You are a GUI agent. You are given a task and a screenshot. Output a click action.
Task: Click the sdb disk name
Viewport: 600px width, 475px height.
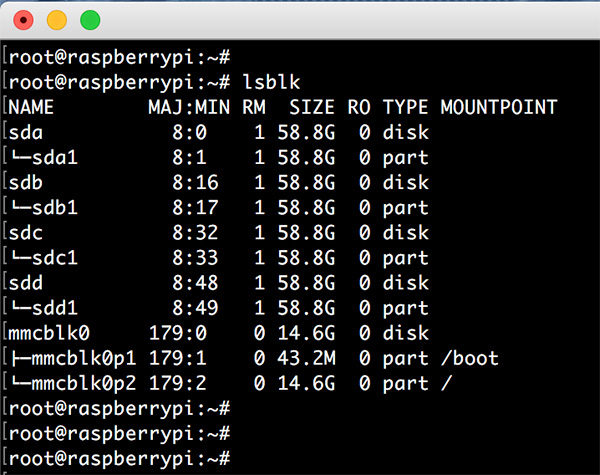[x=24, y=182]
